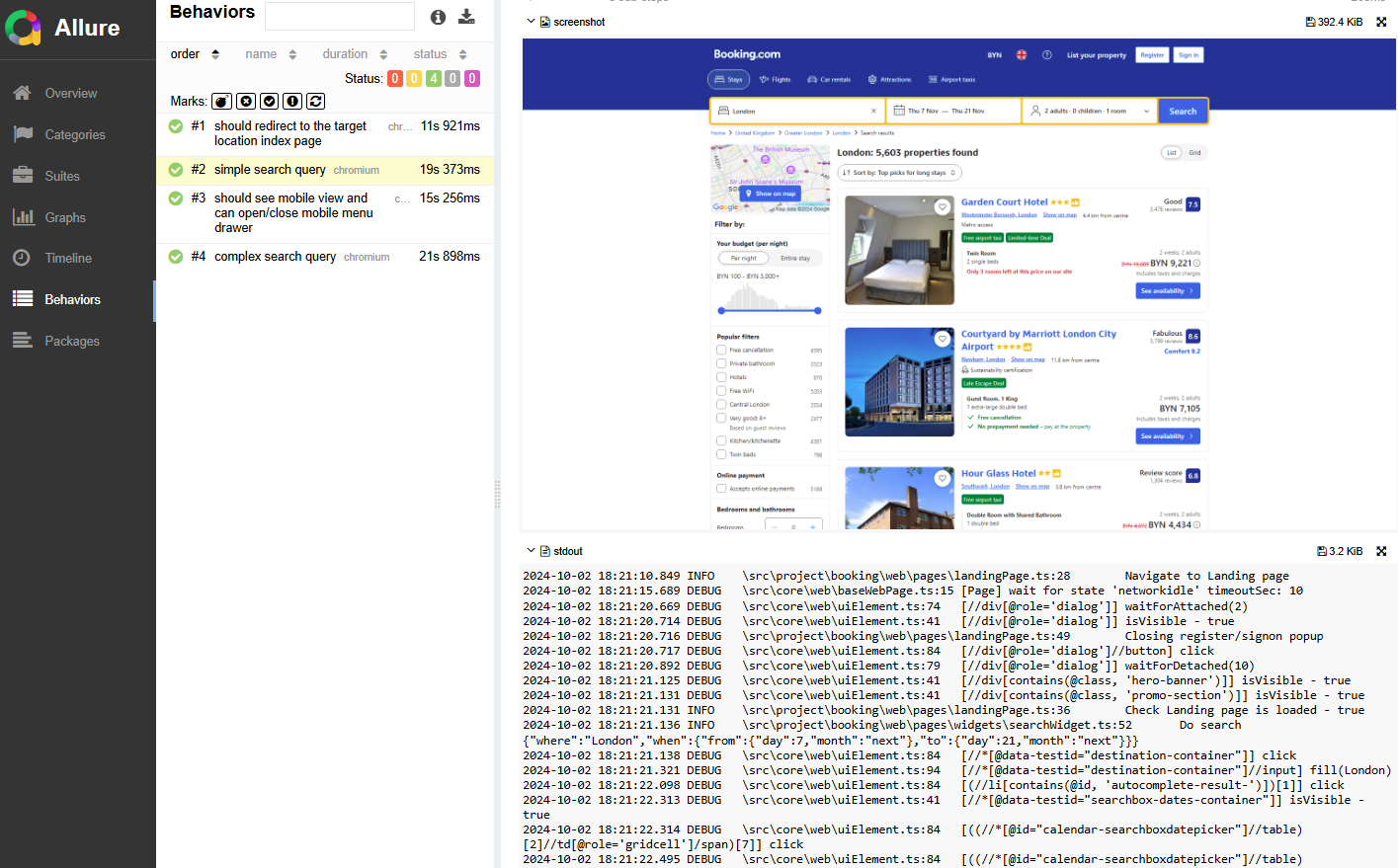Screen dimensions: 1398x868
Task: Toggle the purple unknown status filter
Action: coord(472,78)
